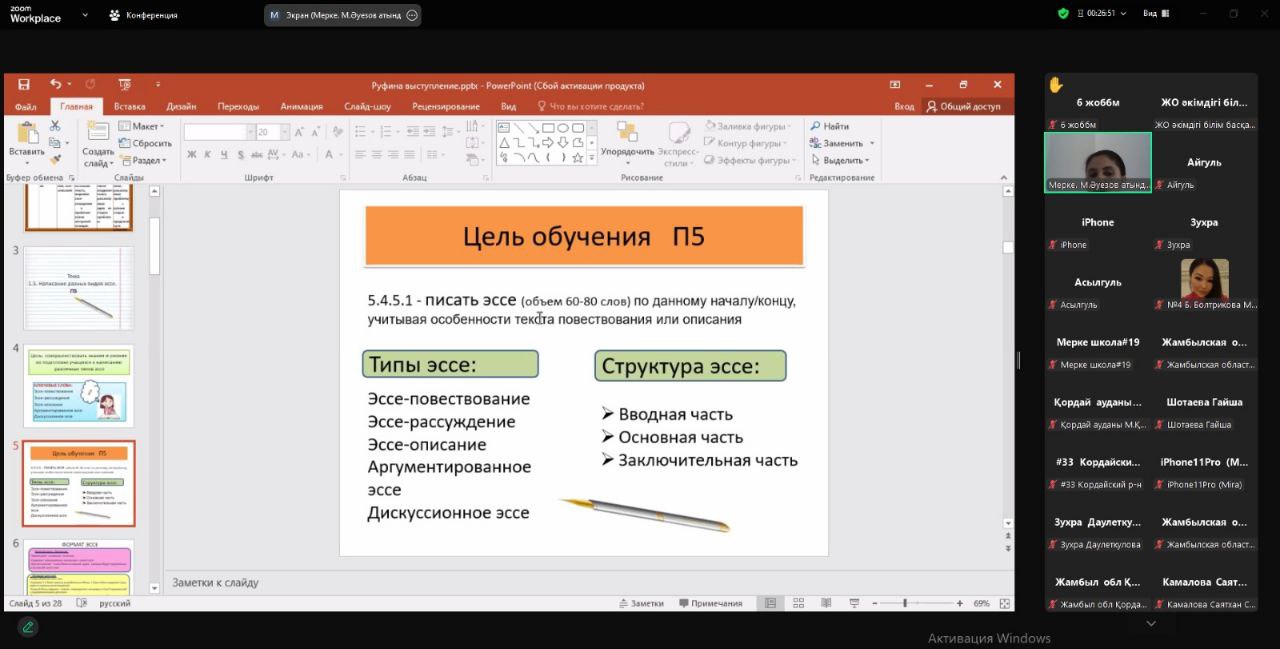
Task: Save the presentation with the floppy disk icon
Action: [24, 85]
